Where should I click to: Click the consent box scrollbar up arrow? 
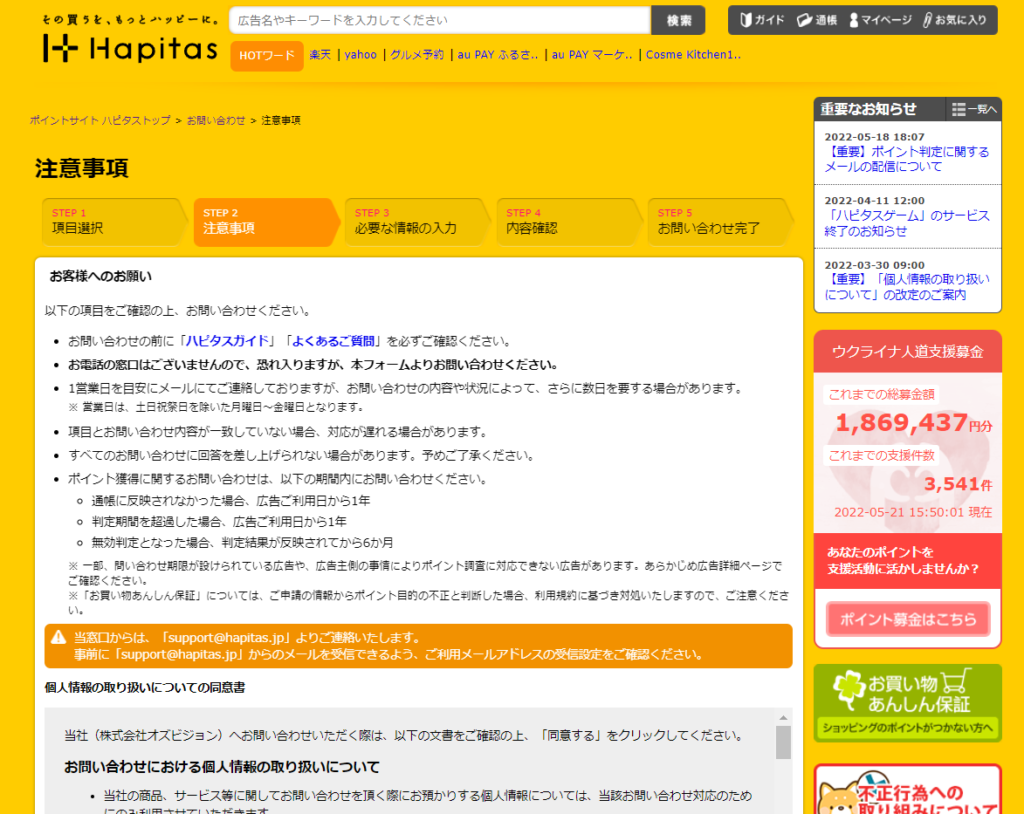[x=783, y=718]
